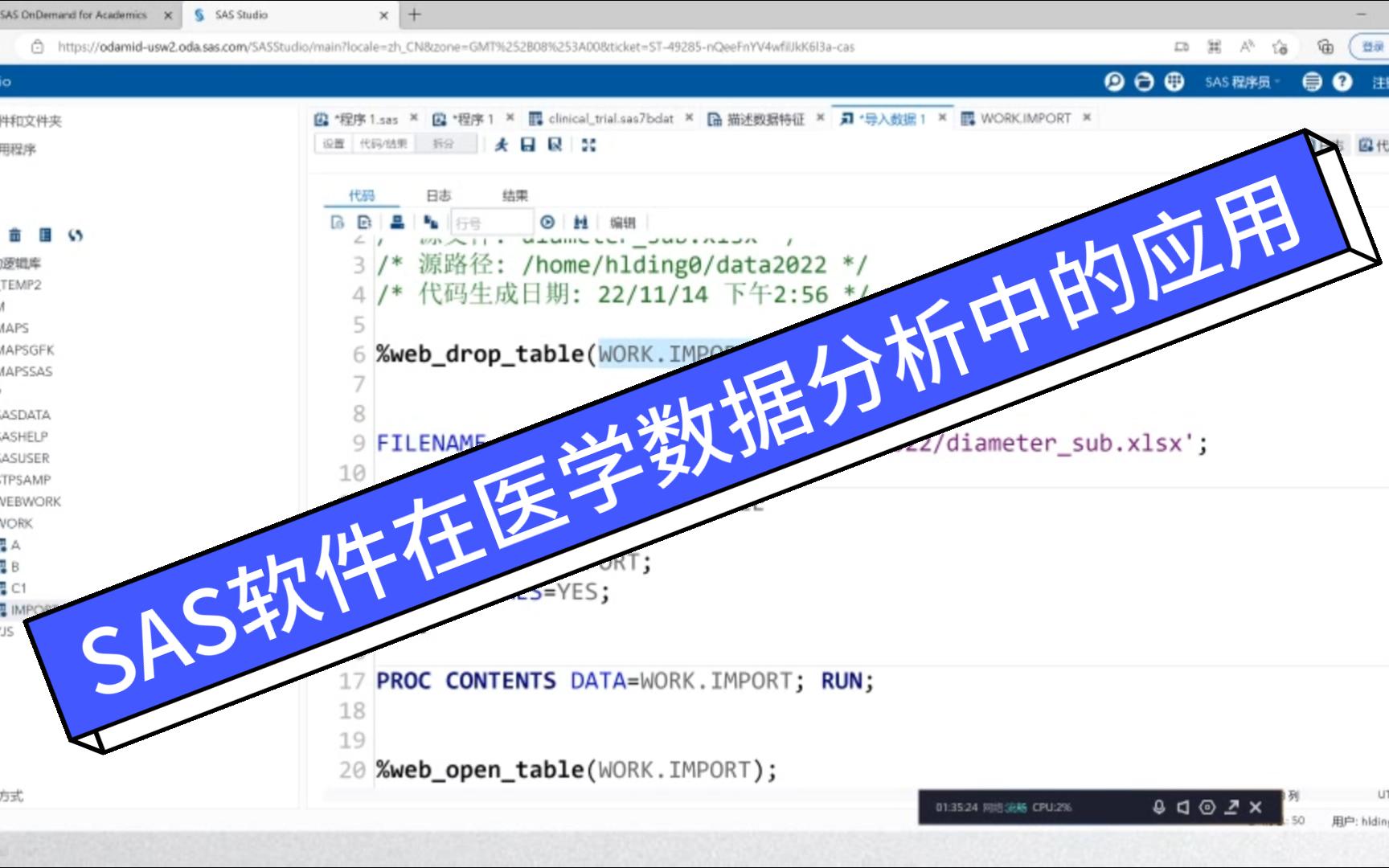Click the delete trash icon in the library pane

click(x=15, y=235)
